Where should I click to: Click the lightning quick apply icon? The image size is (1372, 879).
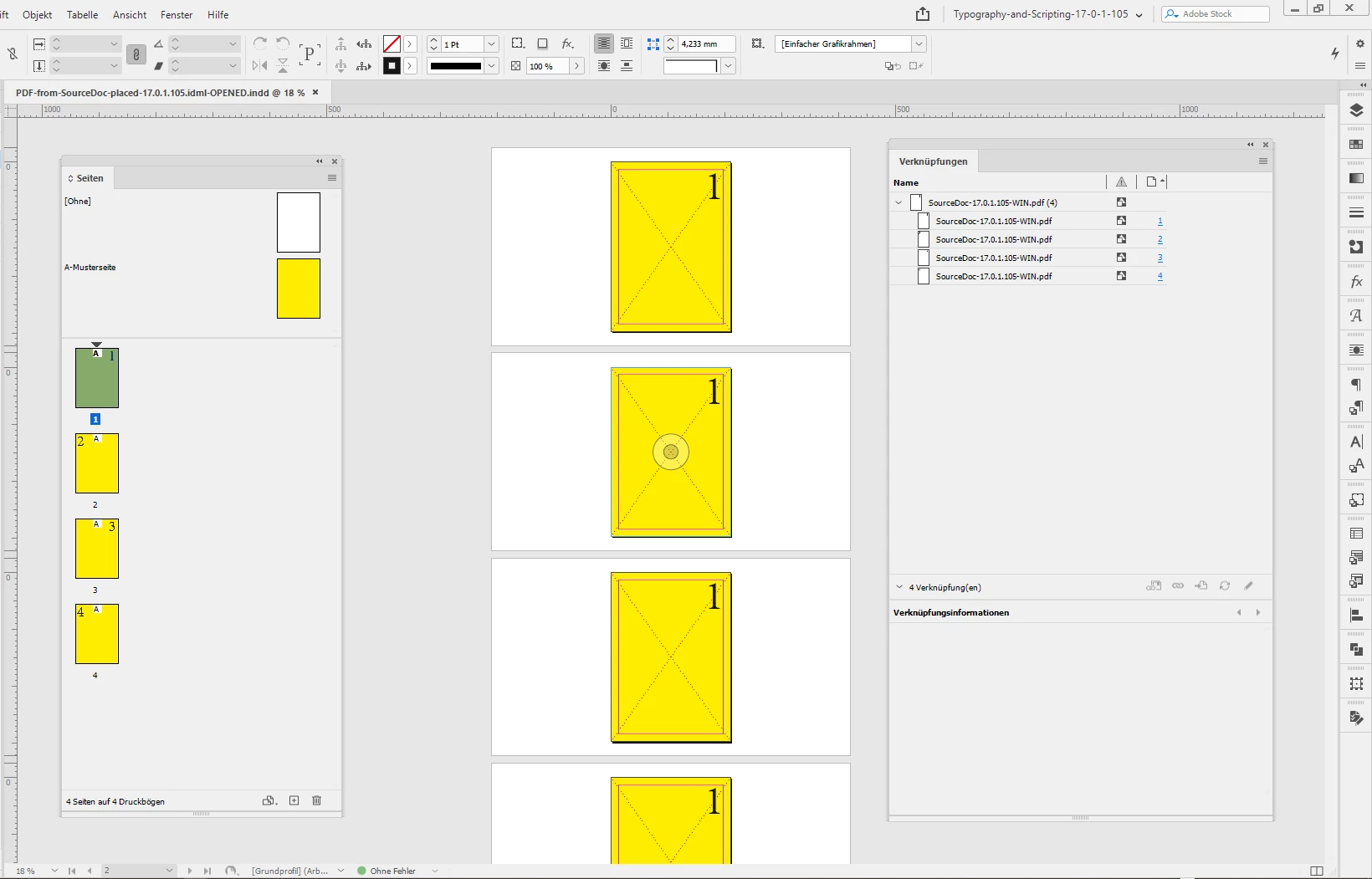[x=1335, y=54]
